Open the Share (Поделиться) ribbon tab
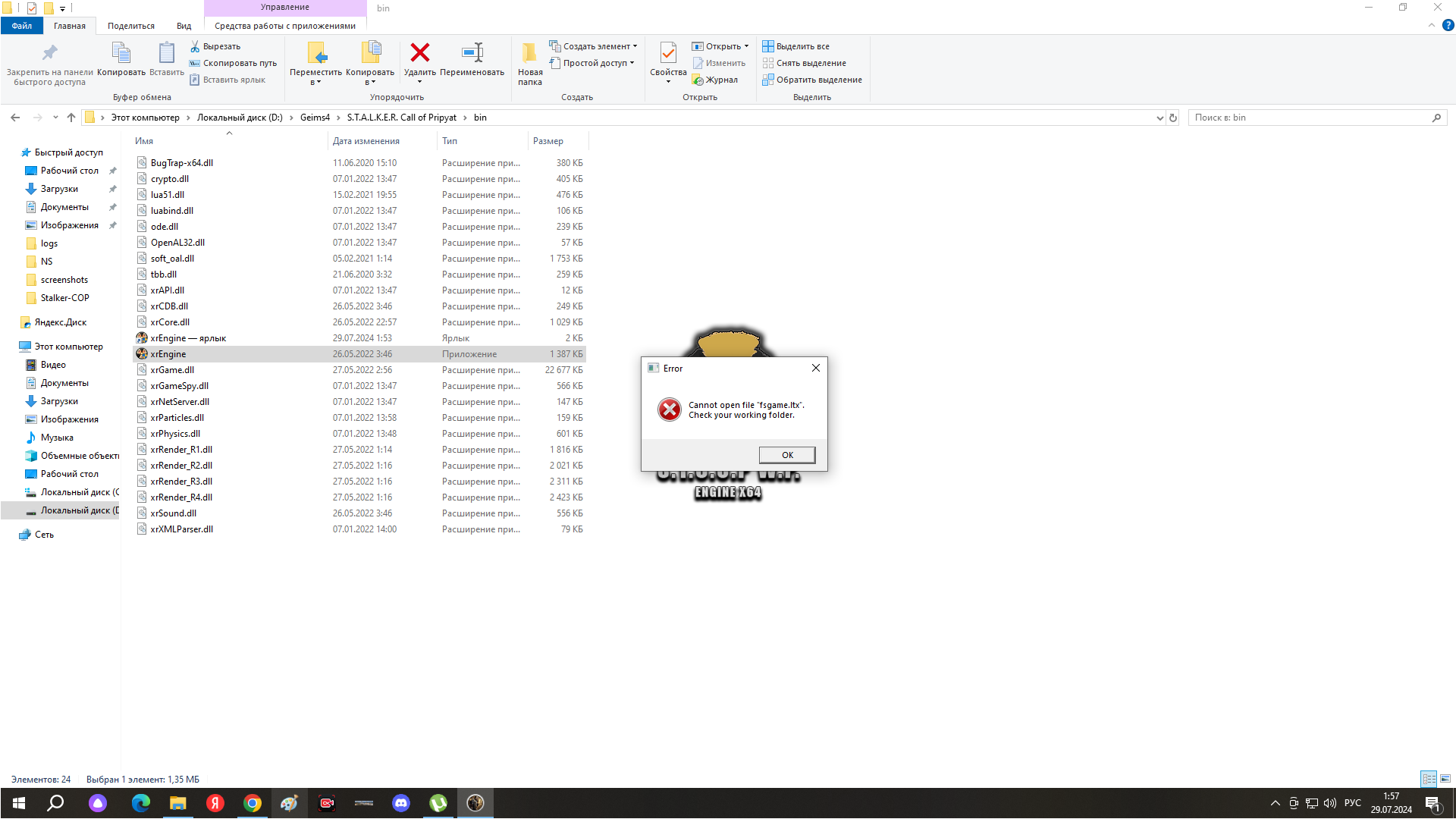The width and height of the screenshot is (1456, 819). 130,26
